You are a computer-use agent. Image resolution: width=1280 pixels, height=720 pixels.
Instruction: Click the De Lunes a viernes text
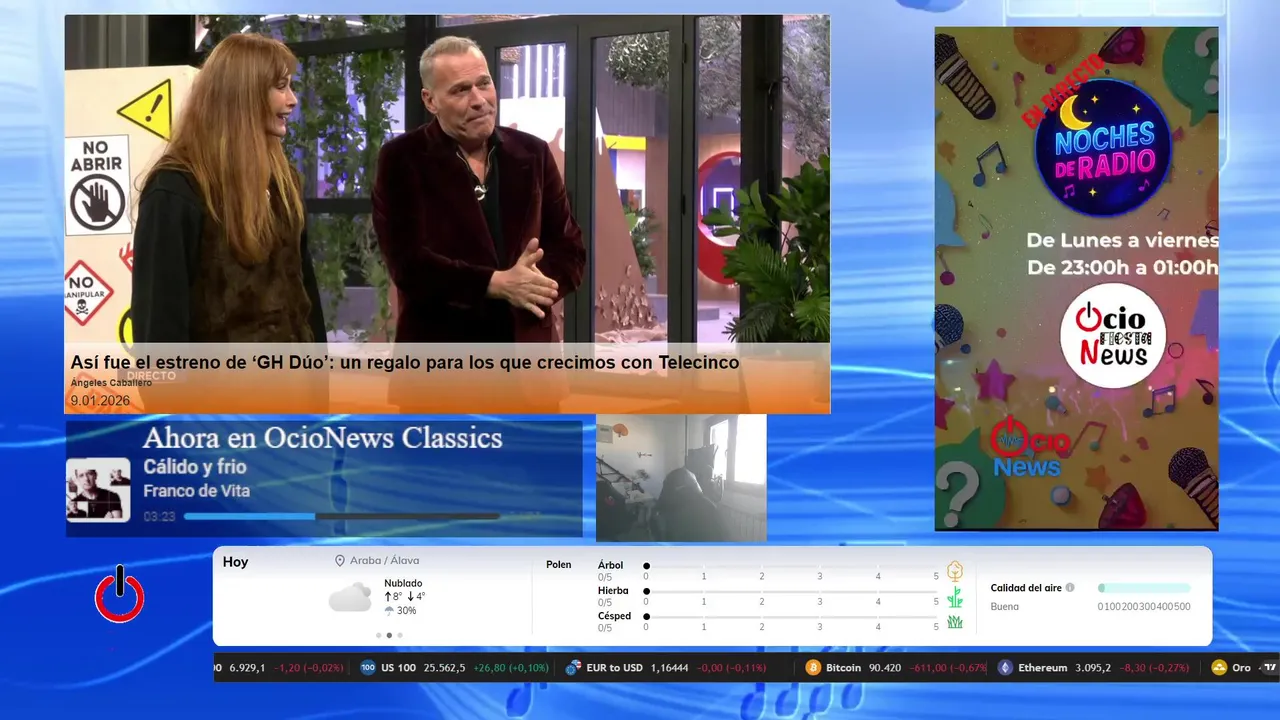coord(1122,241)
